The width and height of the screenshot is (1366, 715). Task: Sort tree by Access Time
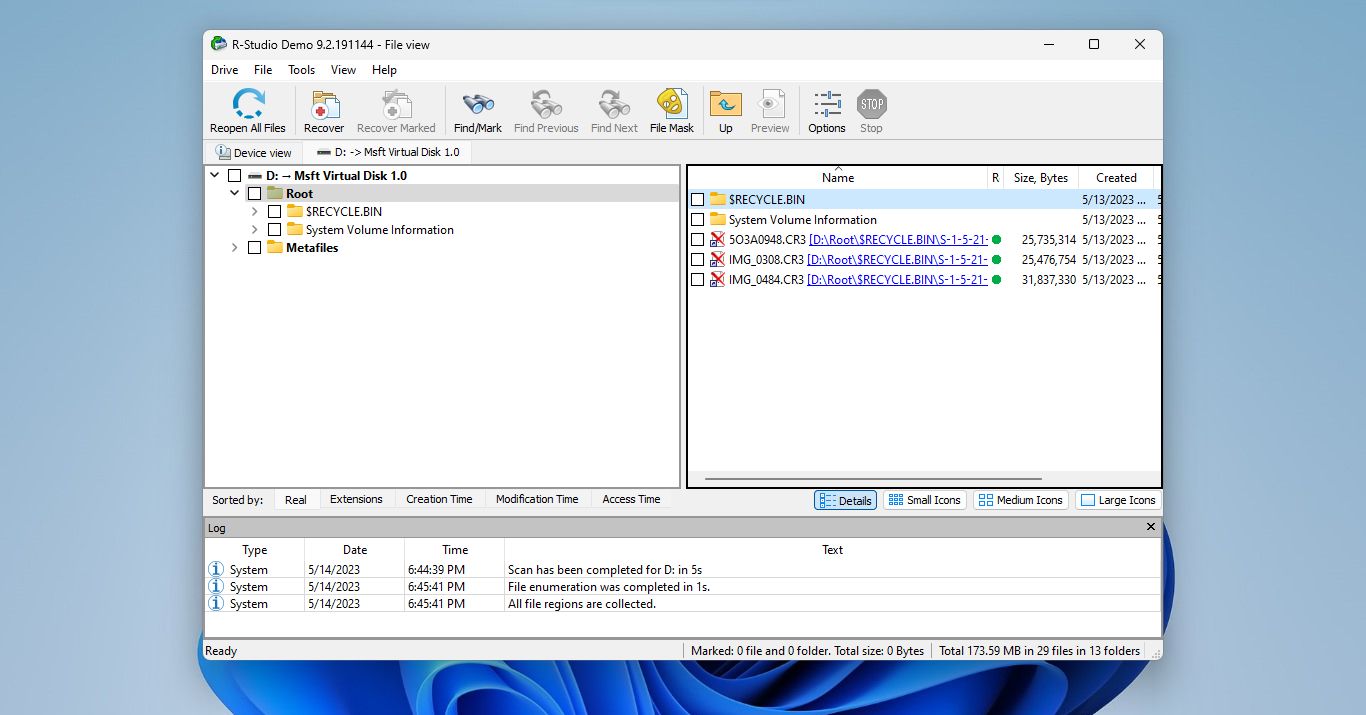631,499
